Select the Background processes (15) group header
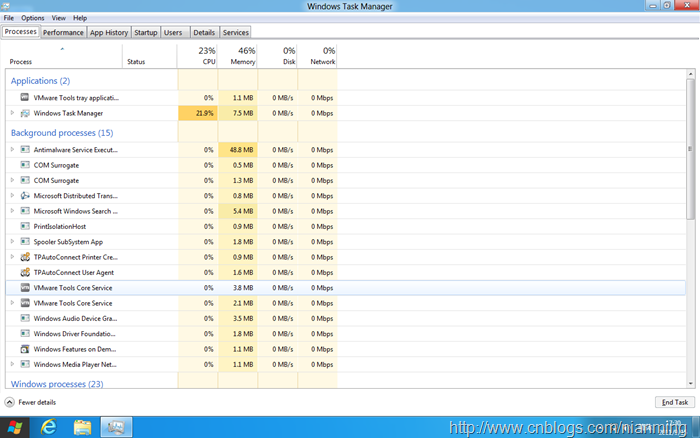Viewport: 700px width, 438px height. pos(62,133)
